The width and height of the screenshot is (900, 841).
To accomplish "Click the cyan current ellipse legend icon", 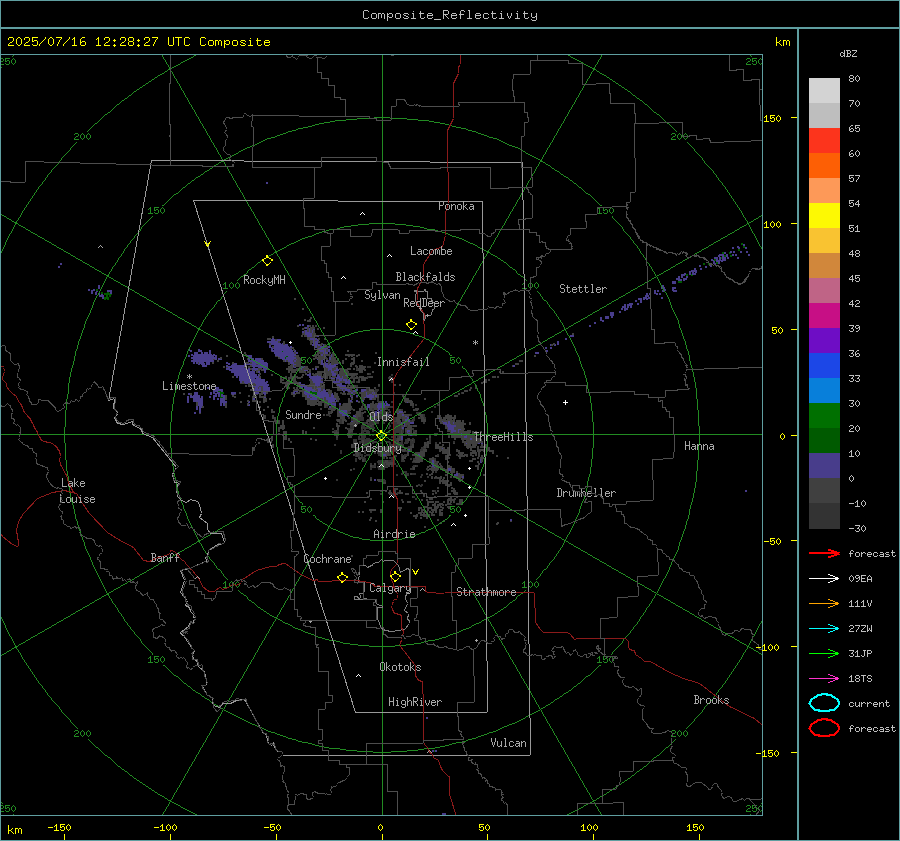I will coord(824,703).
